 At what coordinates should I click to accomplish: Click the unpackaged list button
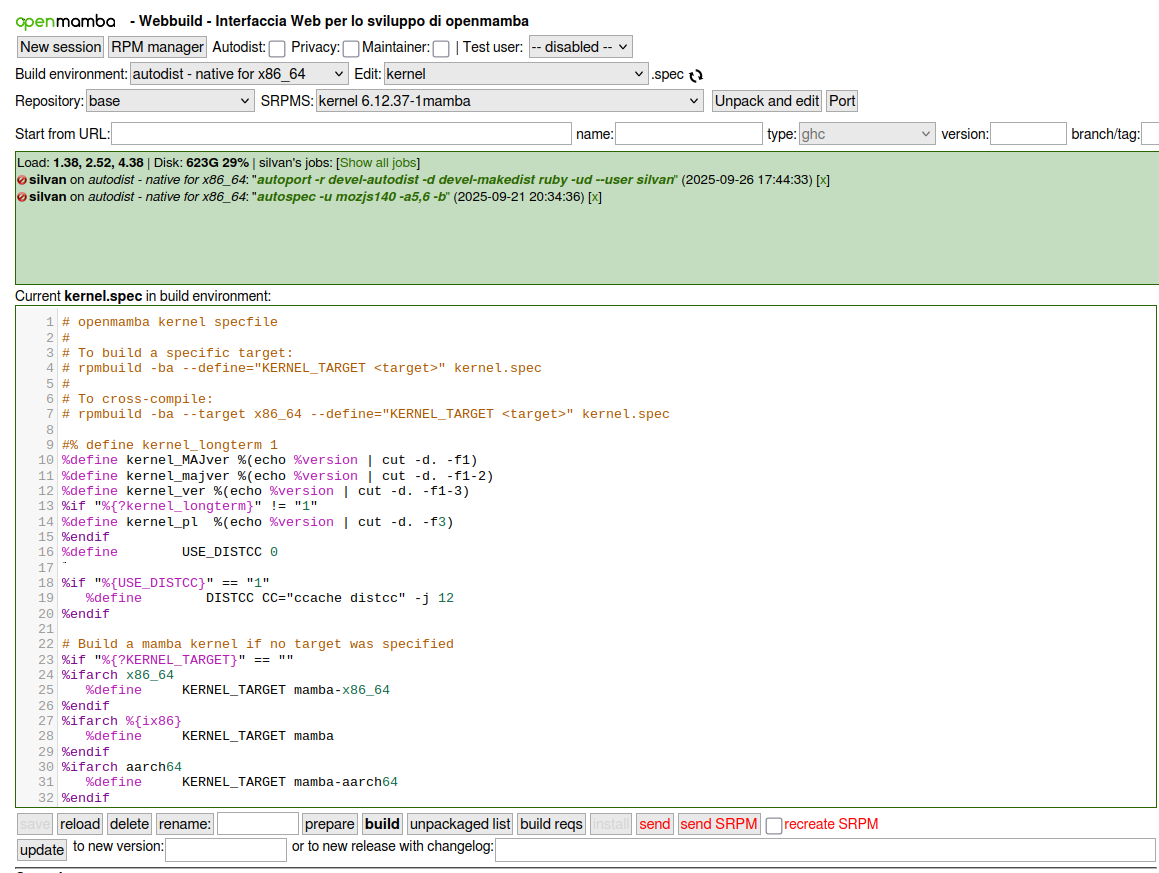coord(460,824)
